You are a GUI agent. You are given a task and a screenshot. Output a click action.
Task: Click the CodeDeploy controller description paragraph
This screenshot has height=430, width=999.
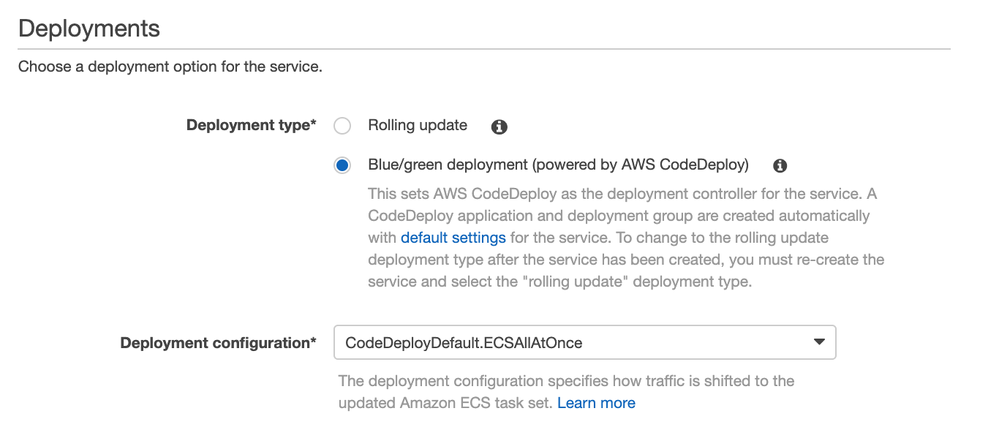pyautogui.click(x=626, y=238)
